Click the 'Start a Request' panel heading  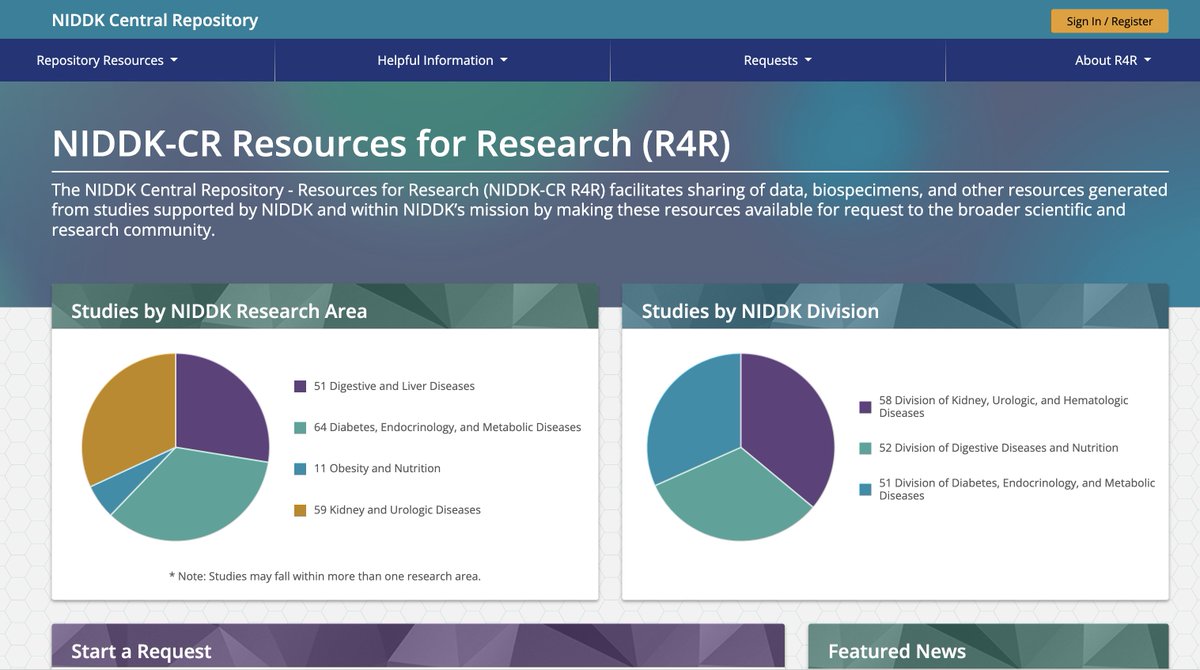pyautogui.click(x=141, y=652)
